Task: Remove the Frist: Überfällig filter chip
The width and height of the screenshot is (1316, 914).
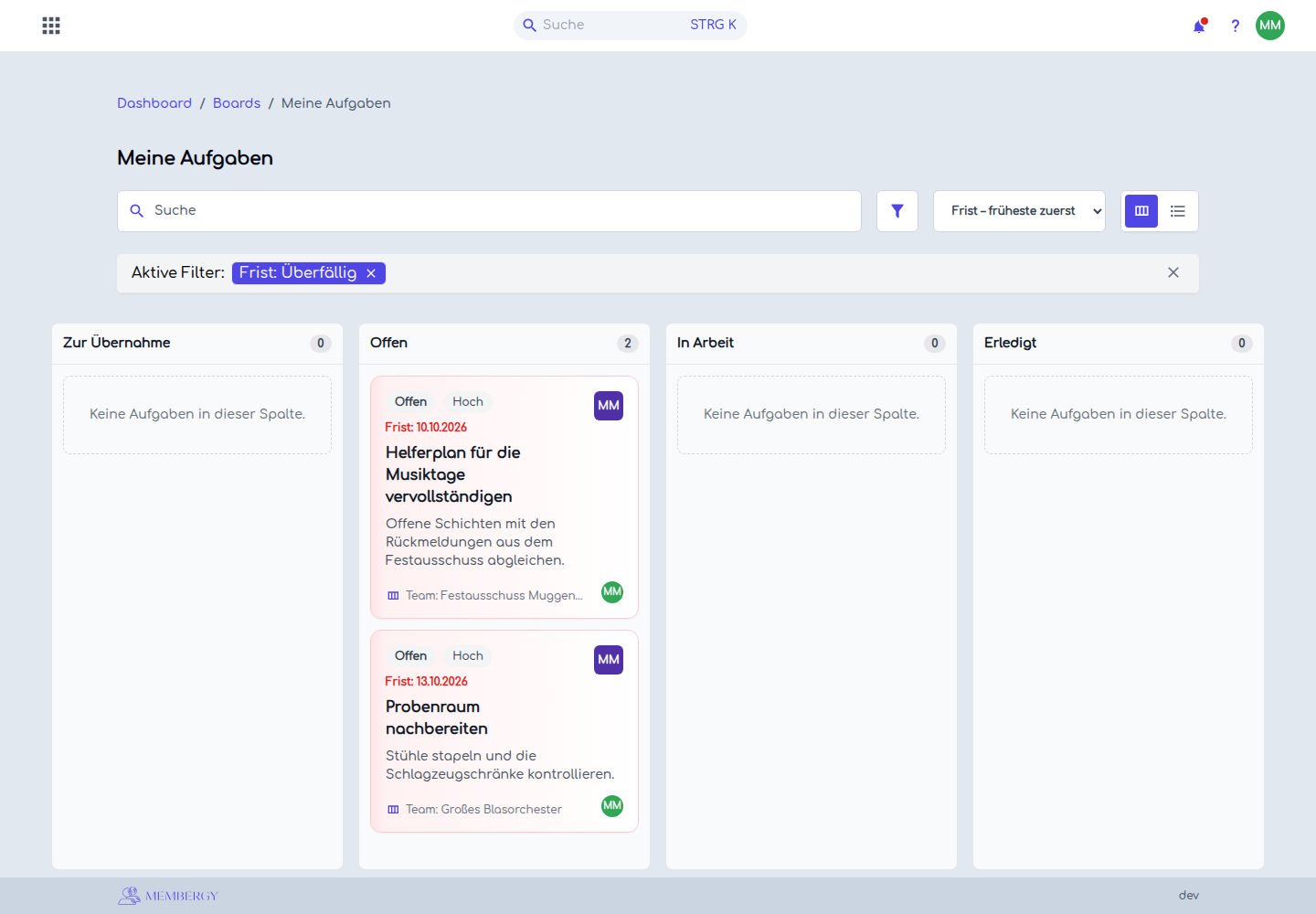Action: click(x=371, y=273)
